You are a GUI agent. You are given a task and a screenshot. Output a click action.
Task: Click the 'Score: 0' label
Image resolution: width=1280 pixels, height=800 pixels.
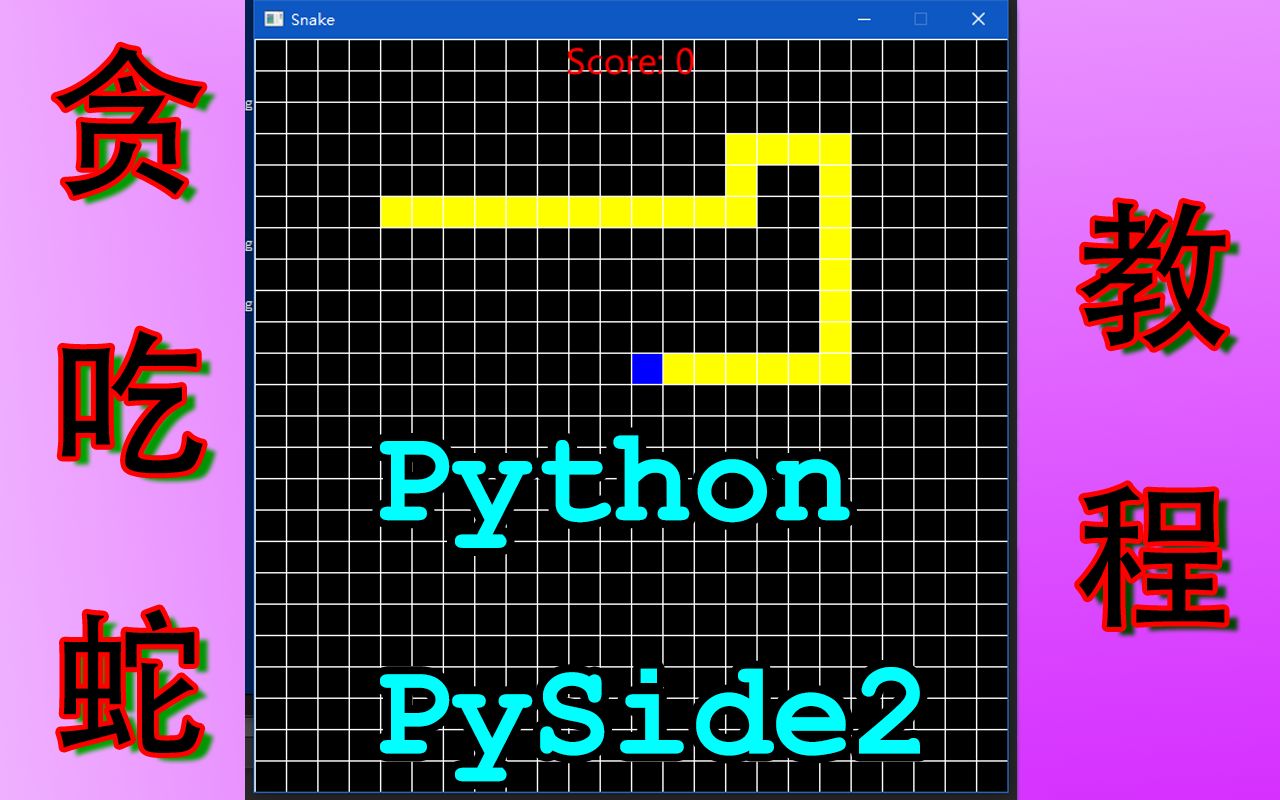click(x=630, y=62)
